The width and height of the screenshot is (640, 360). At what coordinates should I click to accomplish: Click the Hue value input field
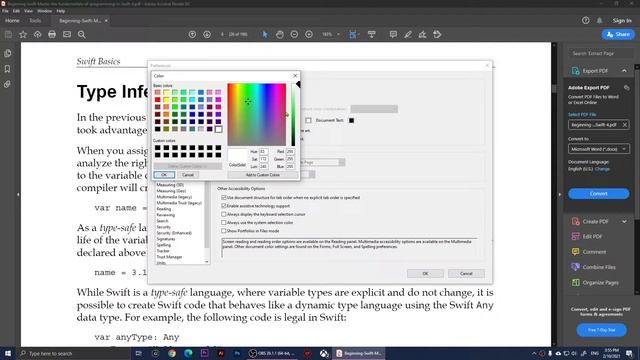(x=263, y=151)
